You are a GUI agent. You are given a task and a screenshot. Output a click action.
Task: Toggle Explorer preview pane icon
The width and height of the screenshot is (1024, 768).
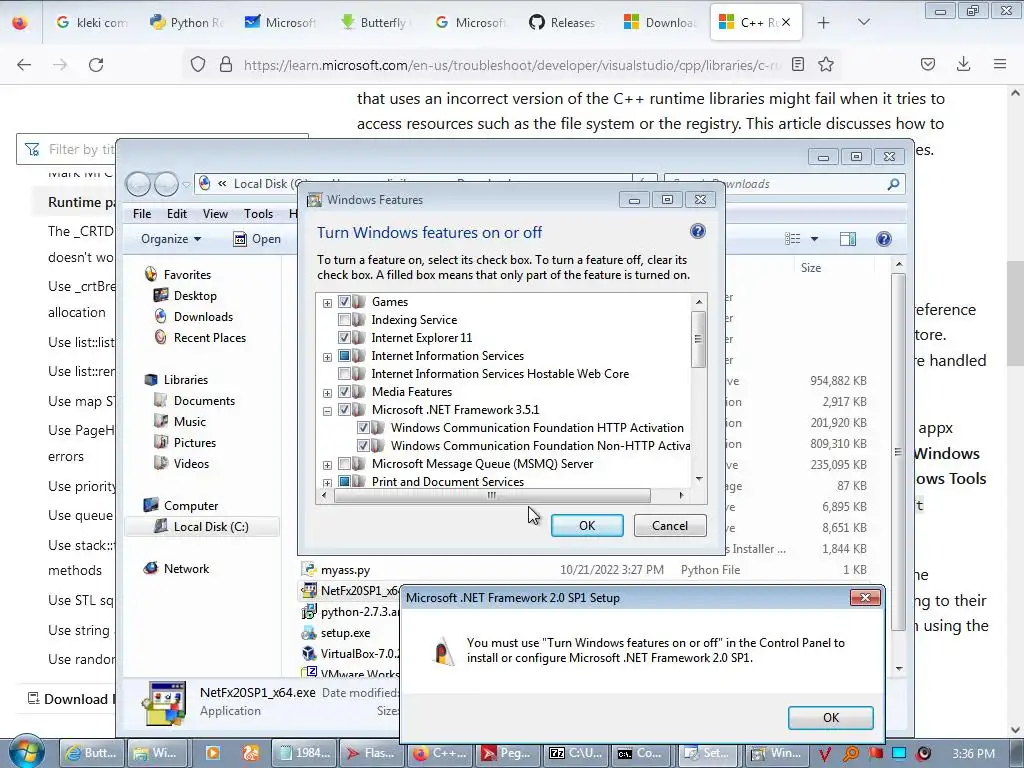coord(848,239)
